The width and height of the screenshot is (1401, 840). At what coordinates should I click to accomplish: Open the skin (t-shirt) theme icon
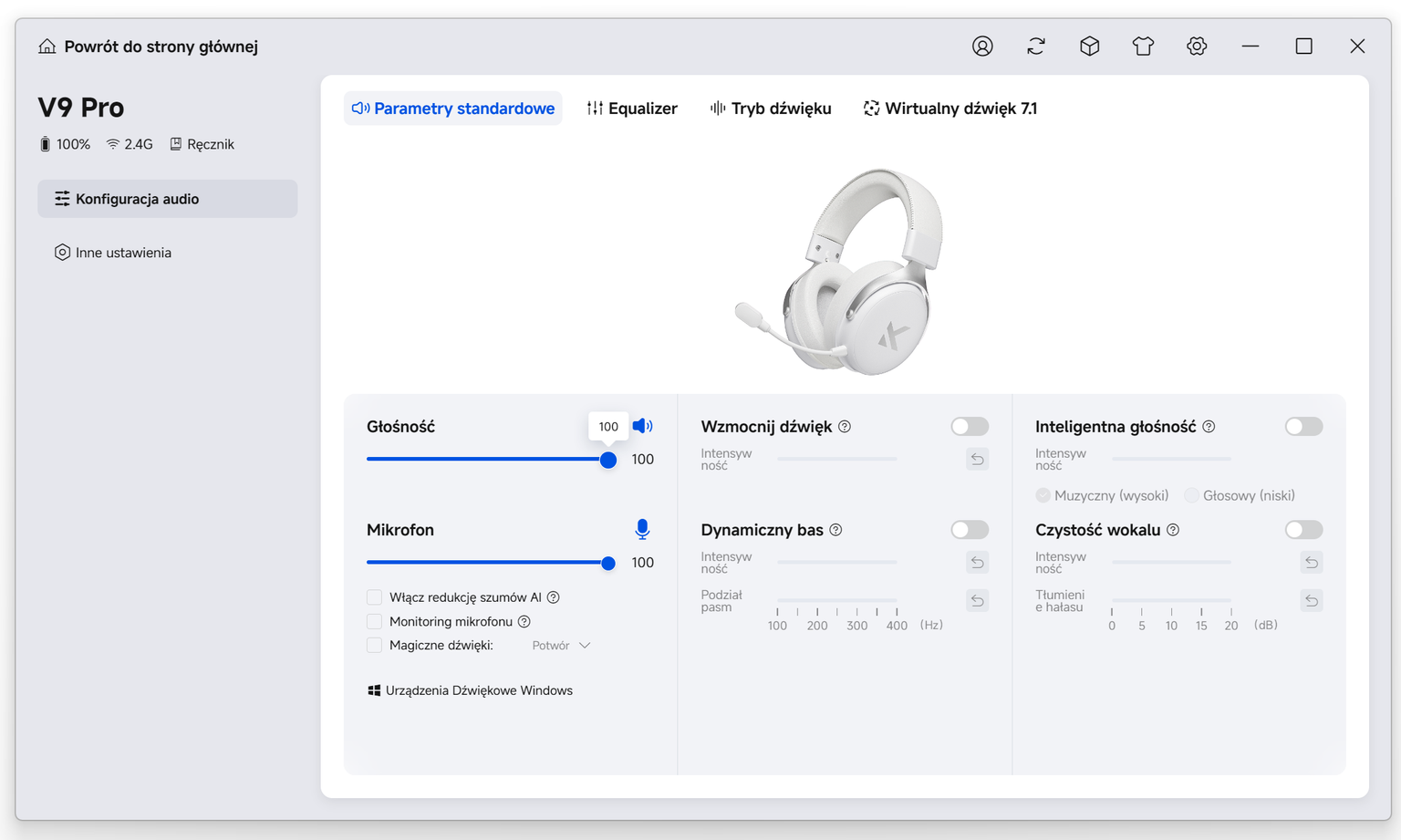(1144, 47)
